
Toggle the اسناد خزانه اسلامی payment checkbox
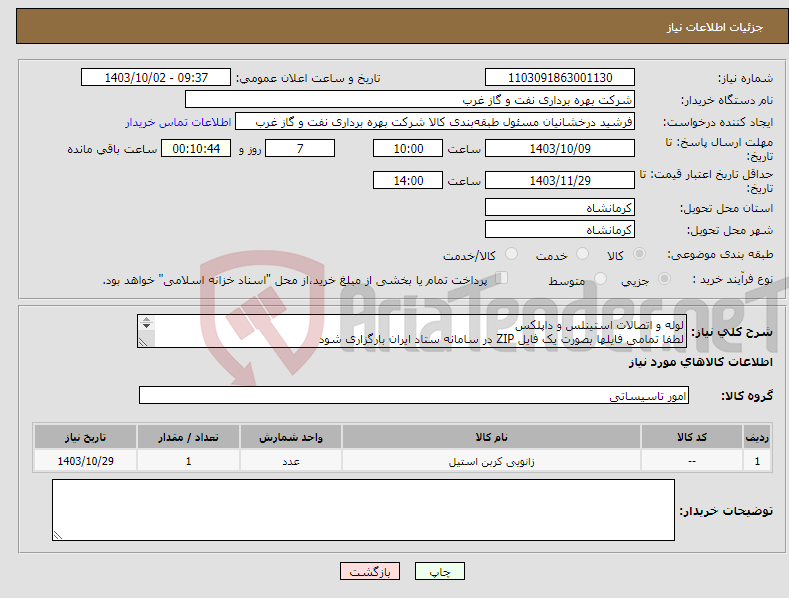[x=502, y=278]
